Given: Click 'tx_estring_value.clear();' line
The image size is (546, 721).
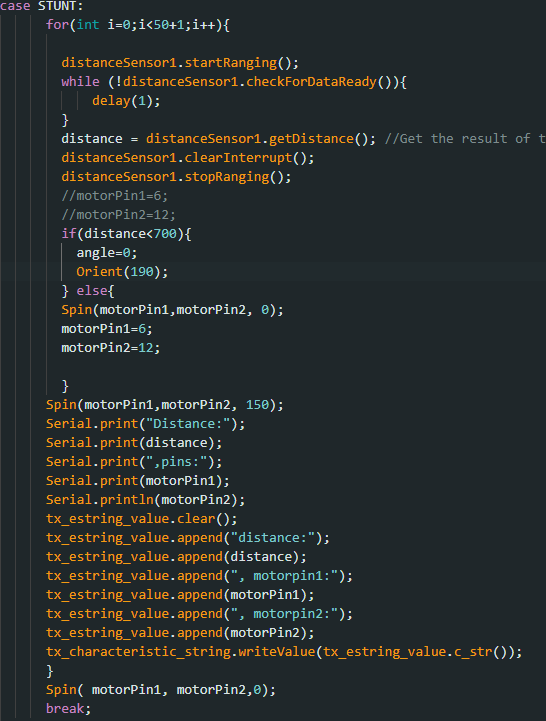Looking at the screenshot, I should pos(142,519).
